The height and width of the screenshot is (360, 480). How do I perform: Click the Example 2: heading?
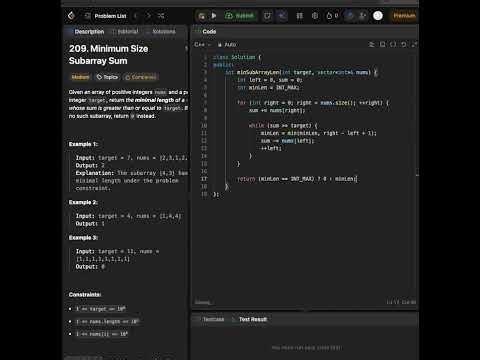point(83,202)
